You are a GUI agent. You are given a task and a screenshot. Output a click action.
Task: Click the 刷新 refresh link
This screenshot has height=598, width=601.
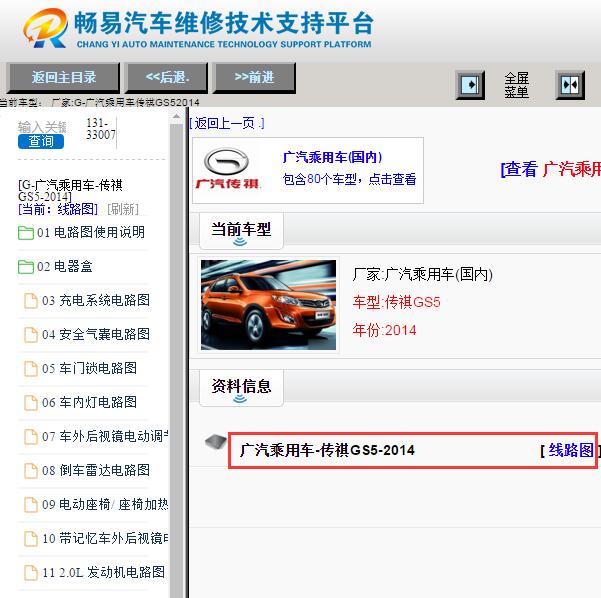click(123, 209)
